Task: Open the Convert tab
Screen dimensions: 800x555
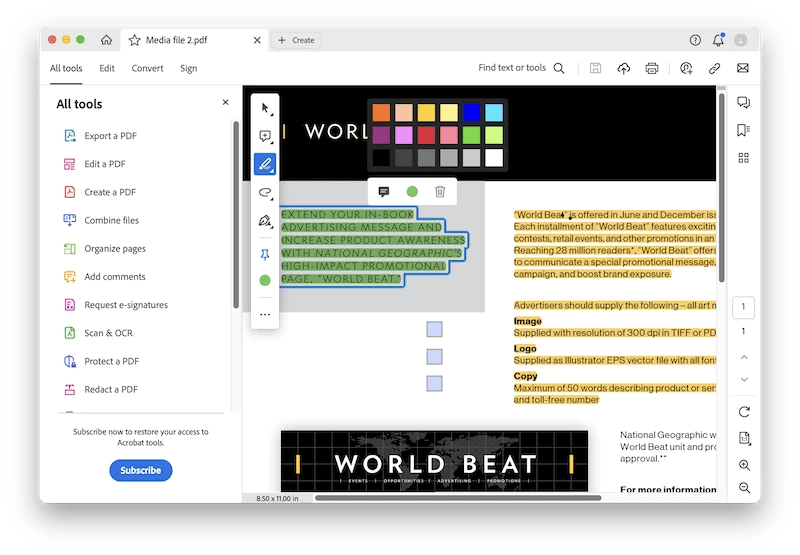Action: click(x=147, y=68)
